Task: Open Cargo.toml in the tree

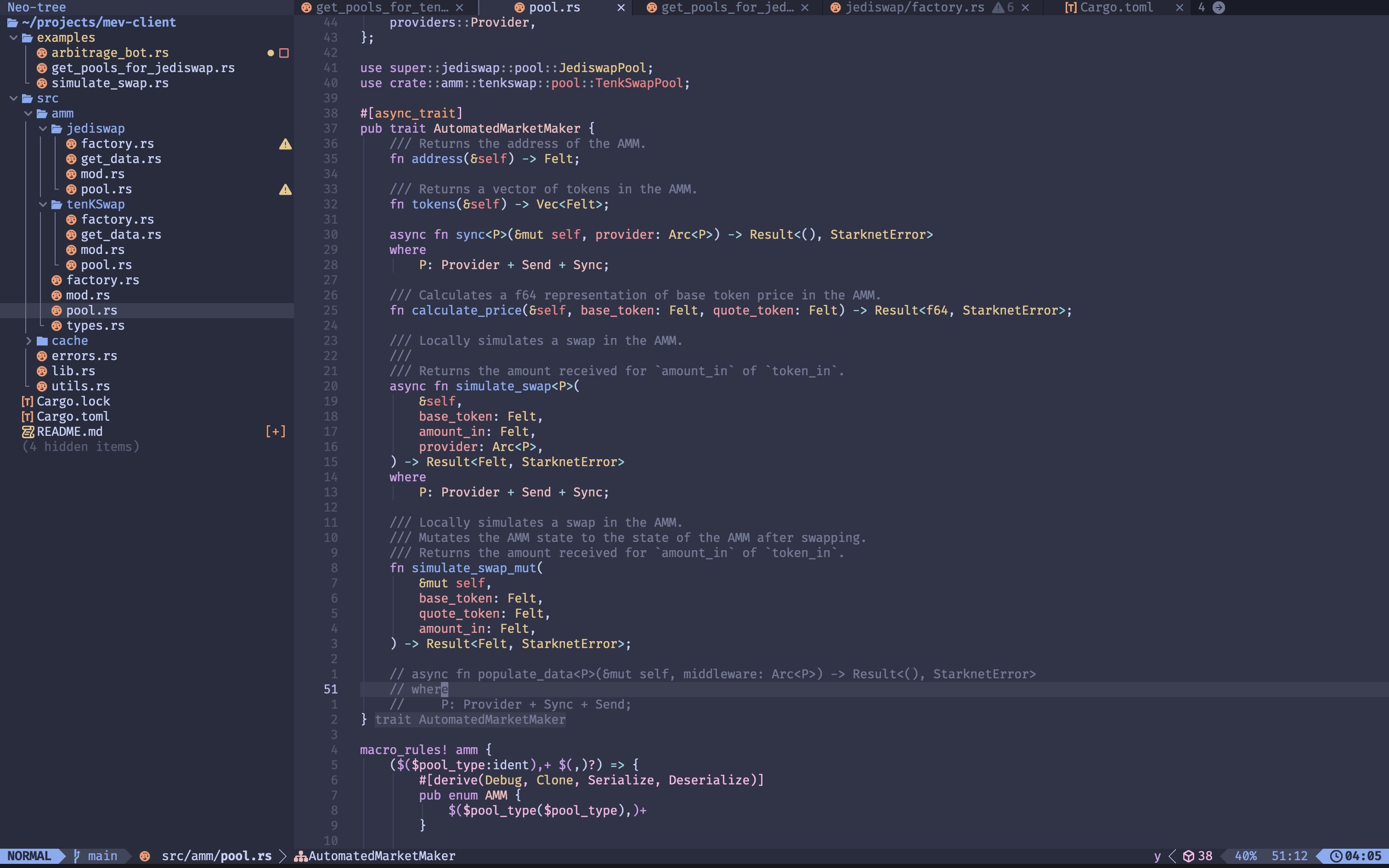Action: coord(73,417)
